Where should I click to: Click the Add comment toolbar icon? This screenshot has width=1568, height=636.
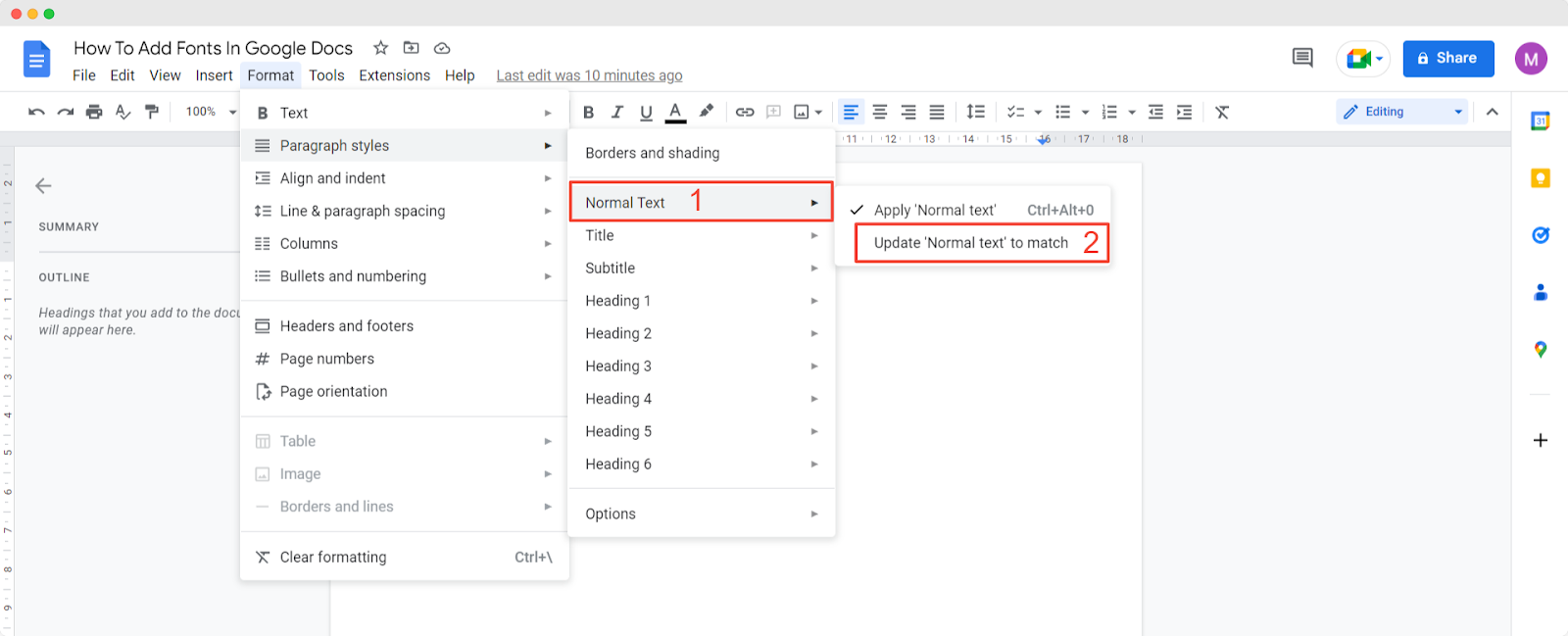tap(773, 112)
